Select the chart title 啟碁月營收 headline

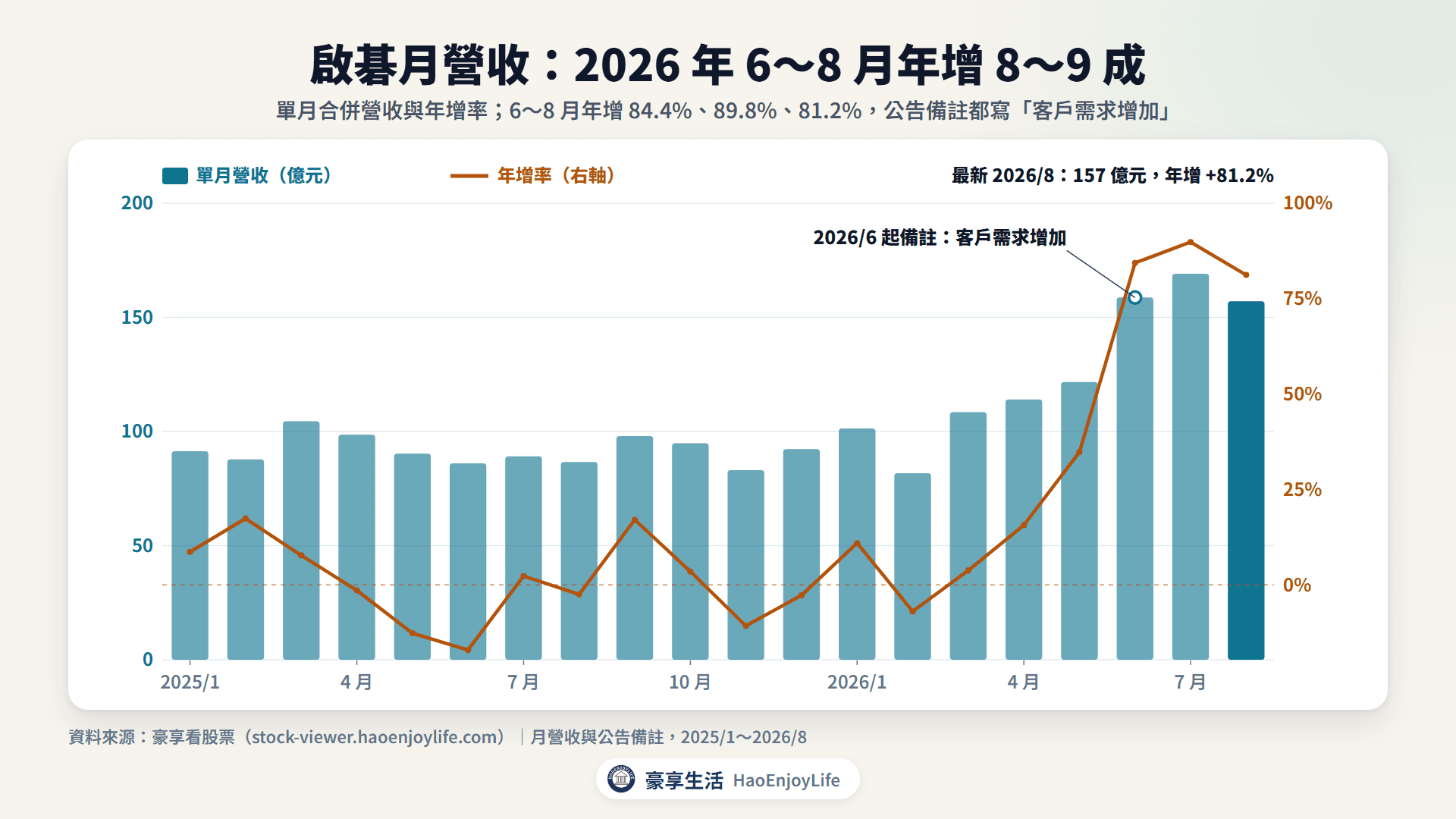(x=728, y=65)
